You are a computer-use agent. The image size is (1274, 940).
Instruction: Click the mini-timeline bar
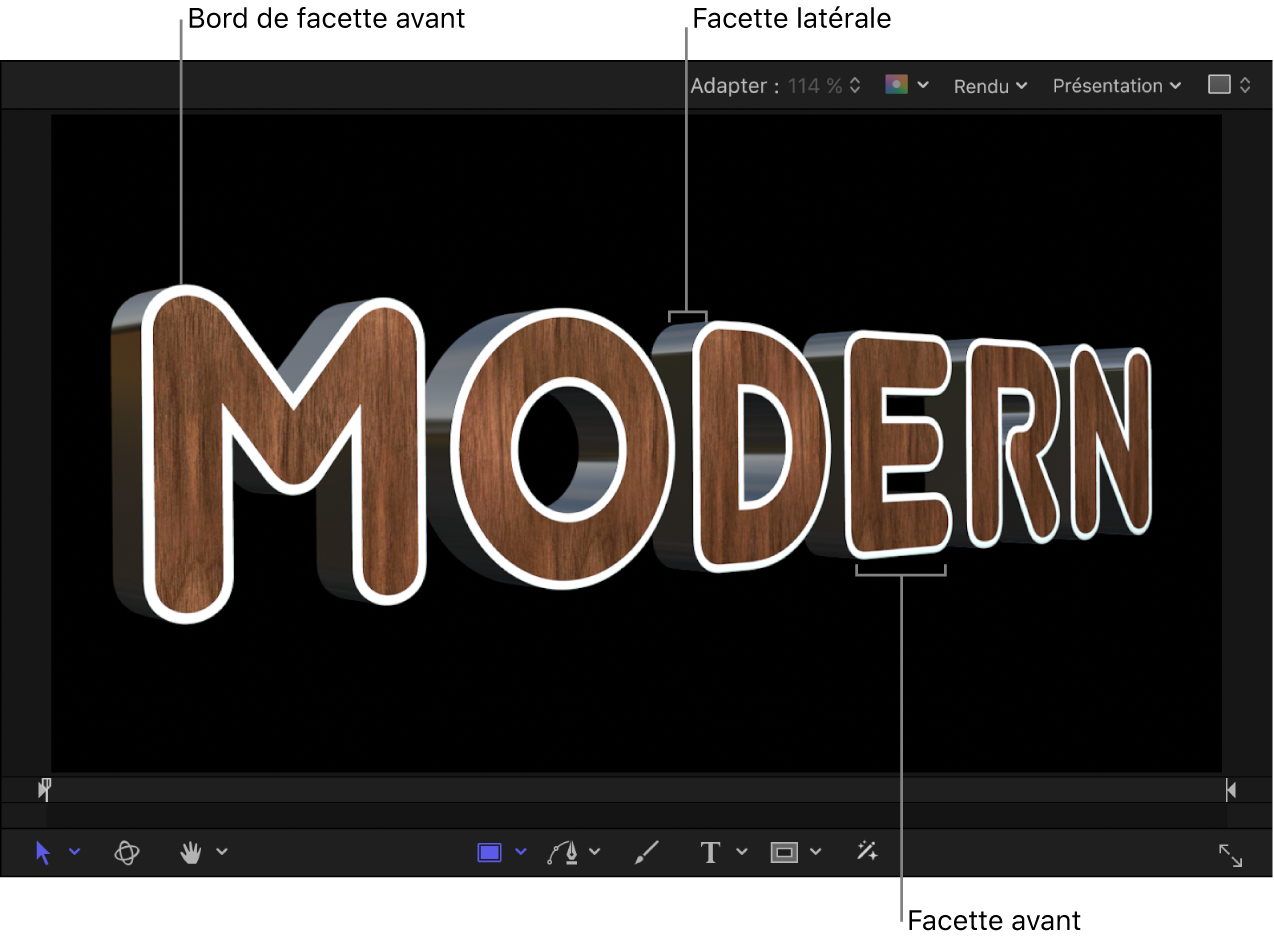637,790
